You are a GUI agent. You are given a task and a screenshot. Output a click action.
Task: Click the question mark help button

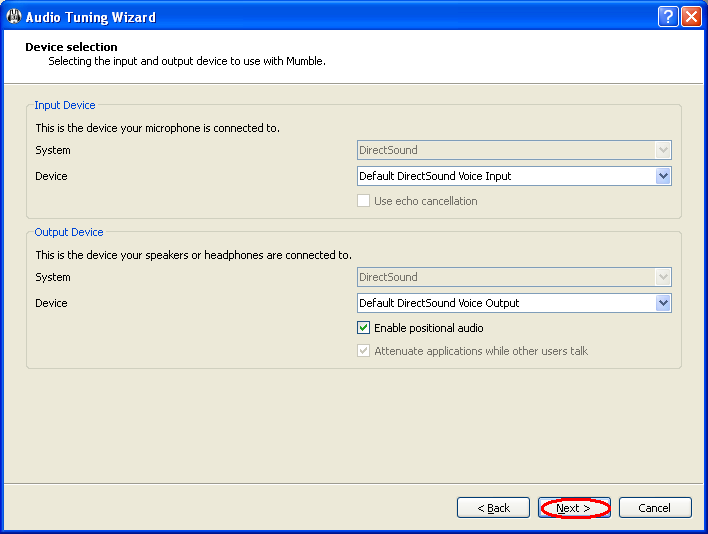668,17
